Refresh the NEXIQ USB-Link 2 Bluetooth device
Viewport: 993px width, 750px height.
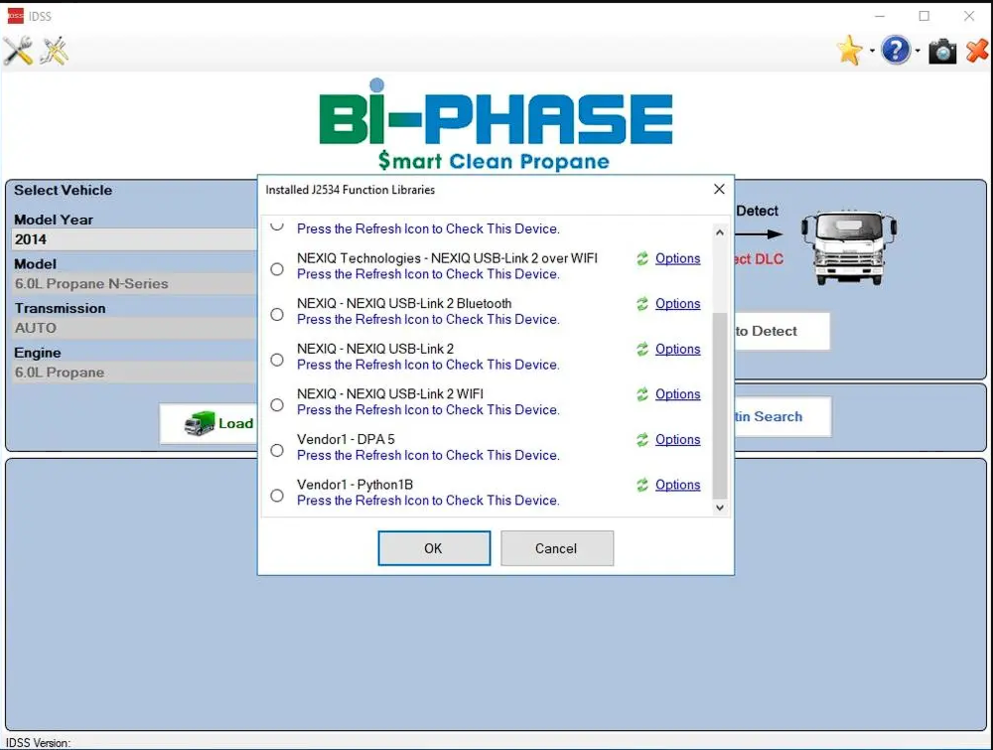pyautogui.click(x=642, y=304)
